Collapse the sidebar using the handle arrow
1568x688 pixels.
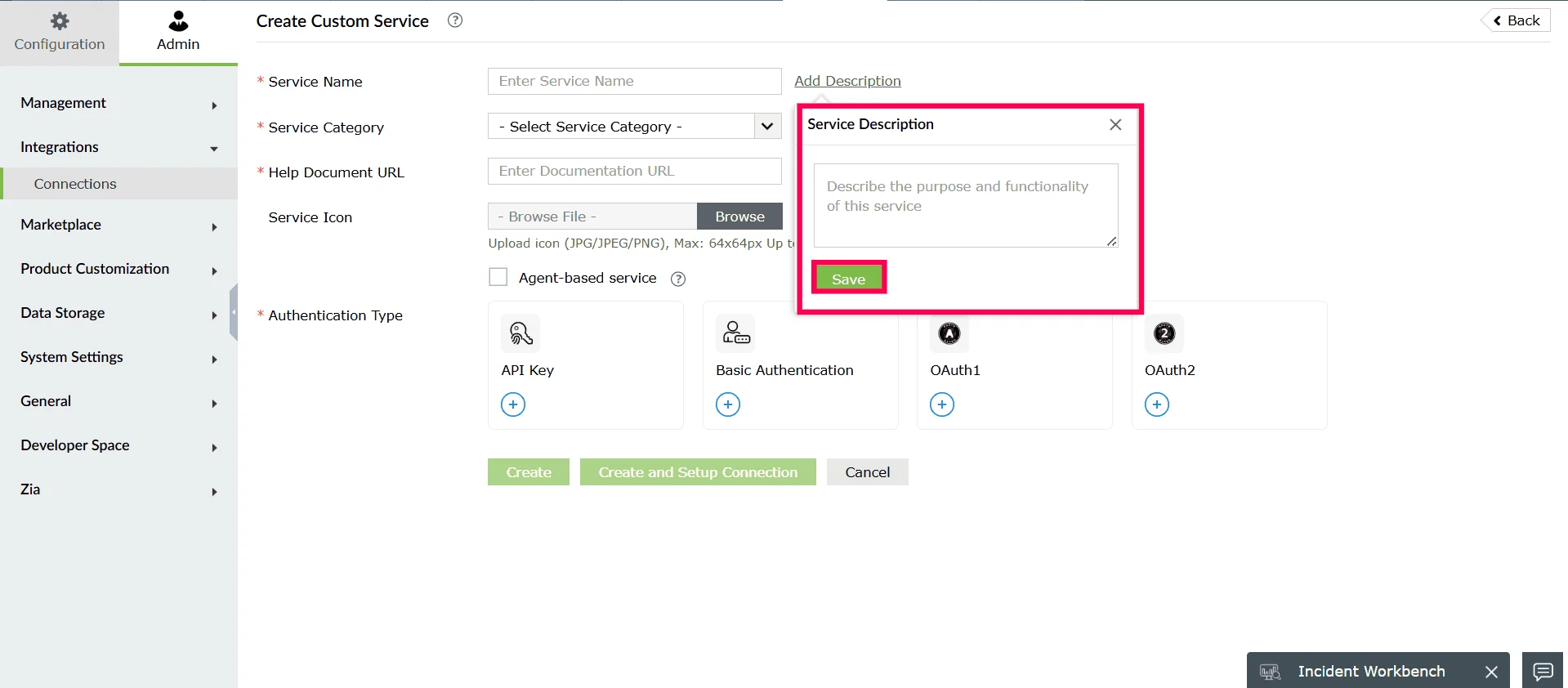click(x=234, y=312)
